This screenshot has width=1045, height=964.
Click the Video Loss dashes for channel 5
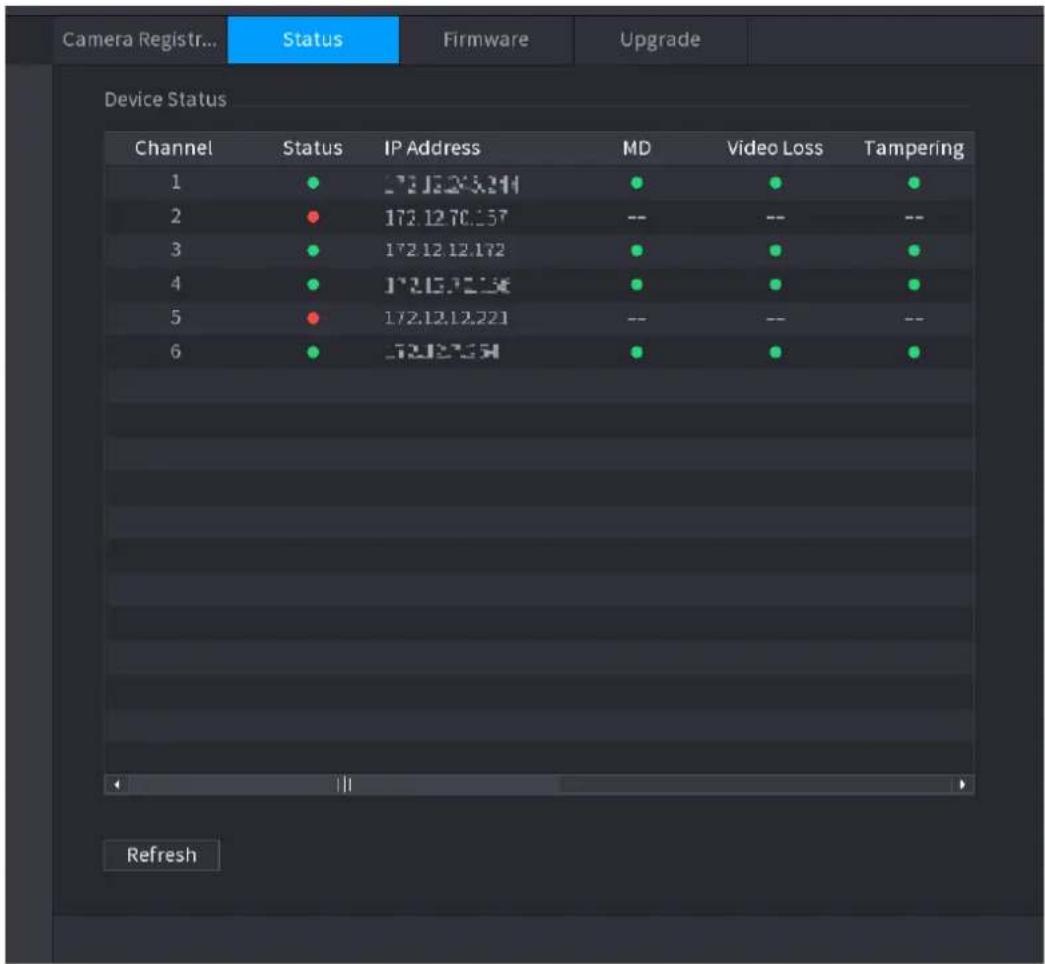tap(775, 319)
